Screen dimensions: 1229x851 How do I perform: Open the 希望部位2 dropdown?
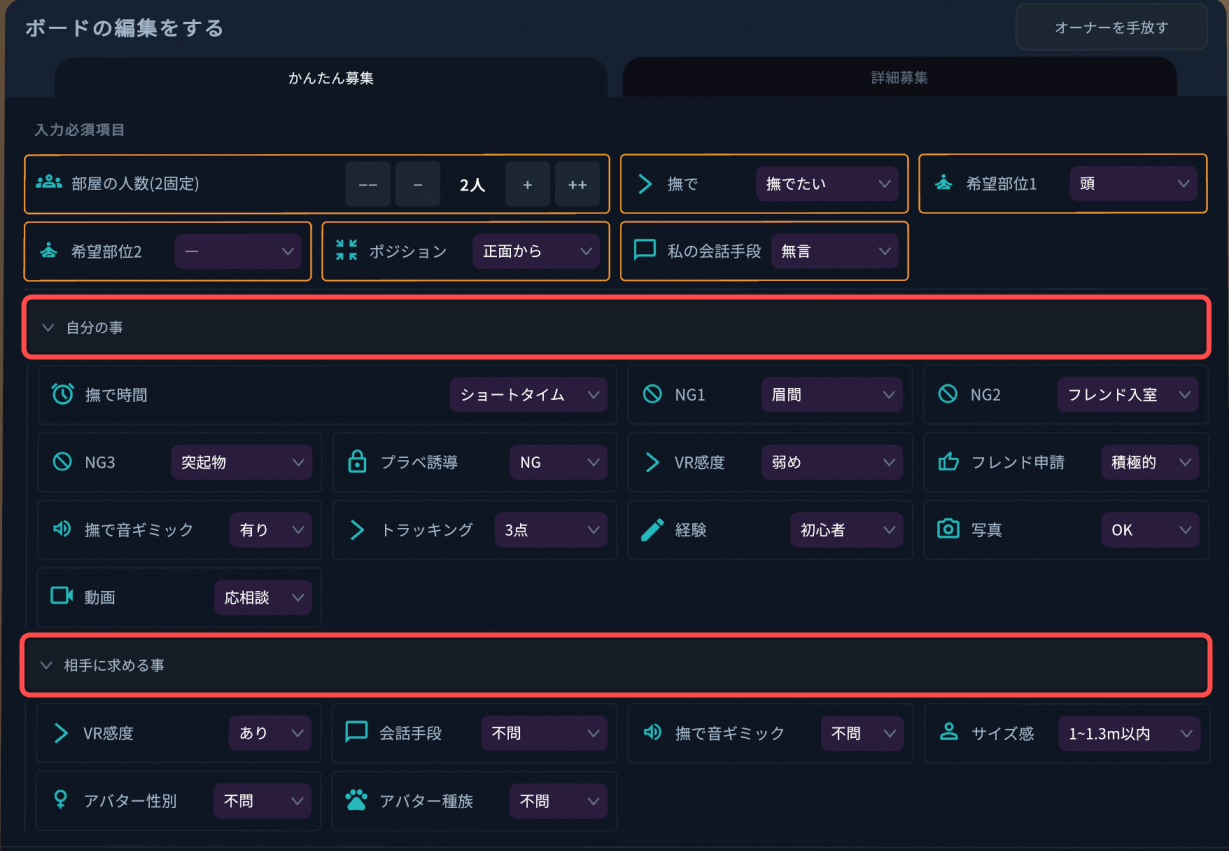[x=238, y=251]
